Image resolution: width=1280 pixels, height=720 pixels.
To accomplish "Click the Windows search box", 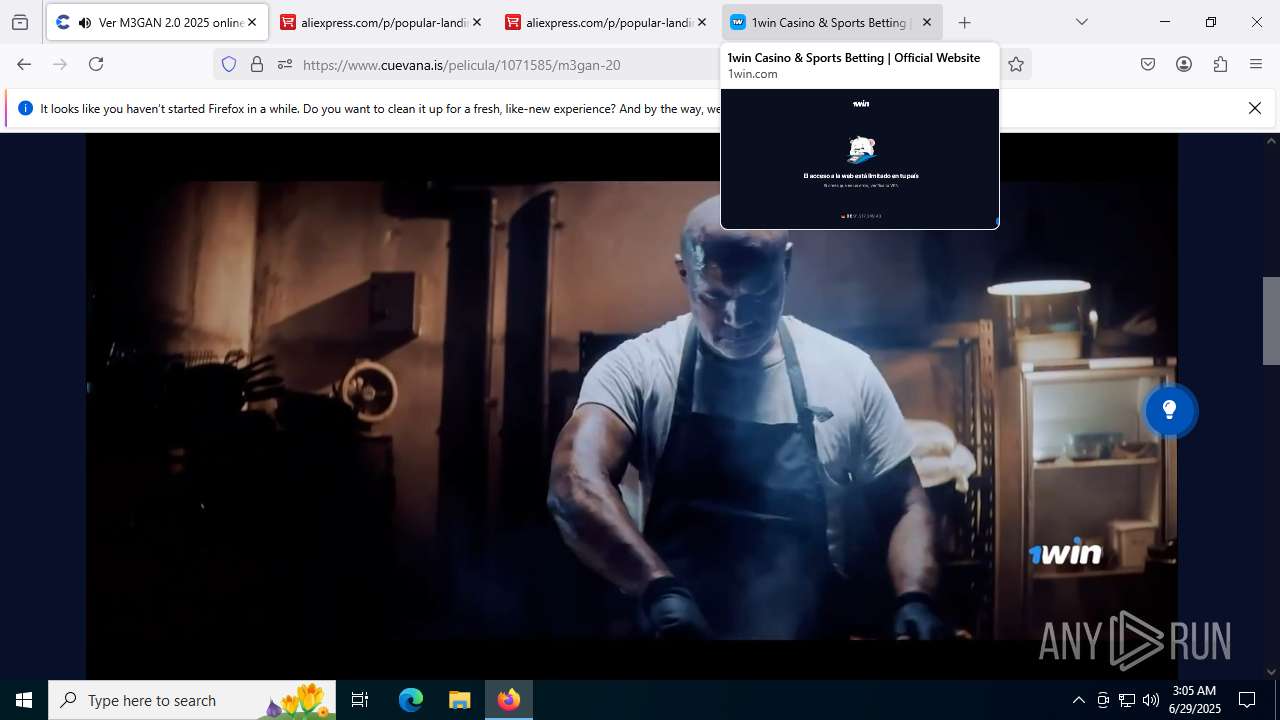I will pyautogui.click(x=192, y=700).
